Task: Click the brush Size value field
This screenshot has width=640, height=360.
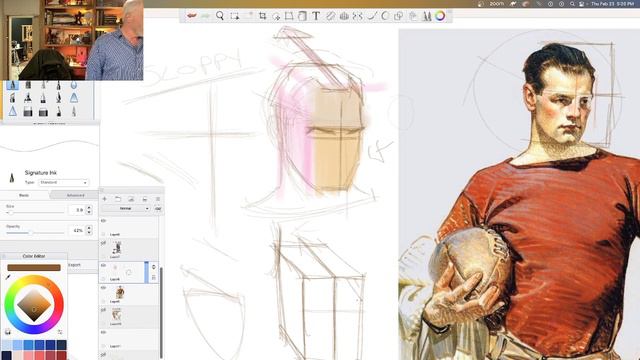Action: (77, 210)
